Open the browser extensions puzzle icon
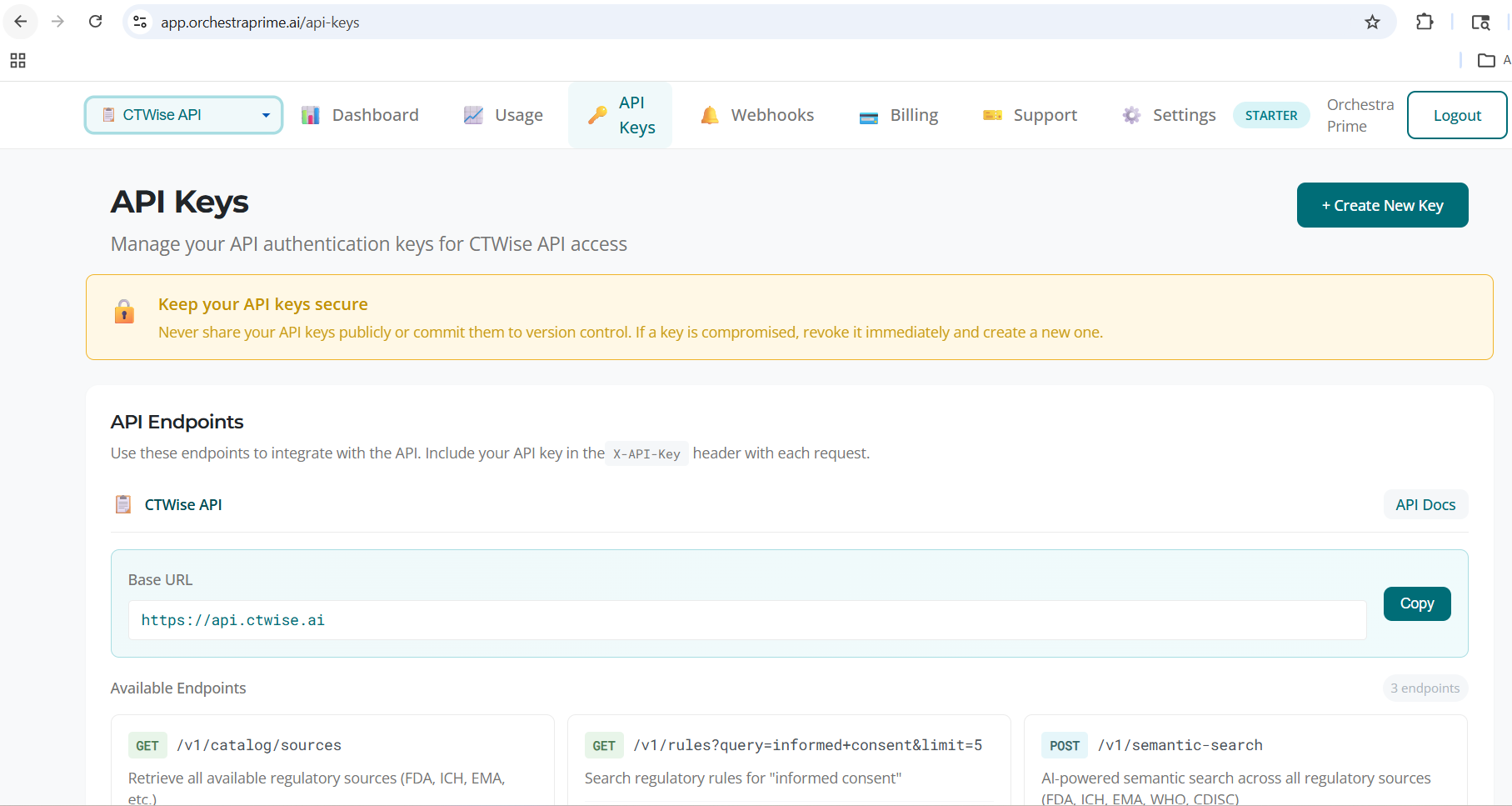1512x806 pixels. pos(1425,22)
